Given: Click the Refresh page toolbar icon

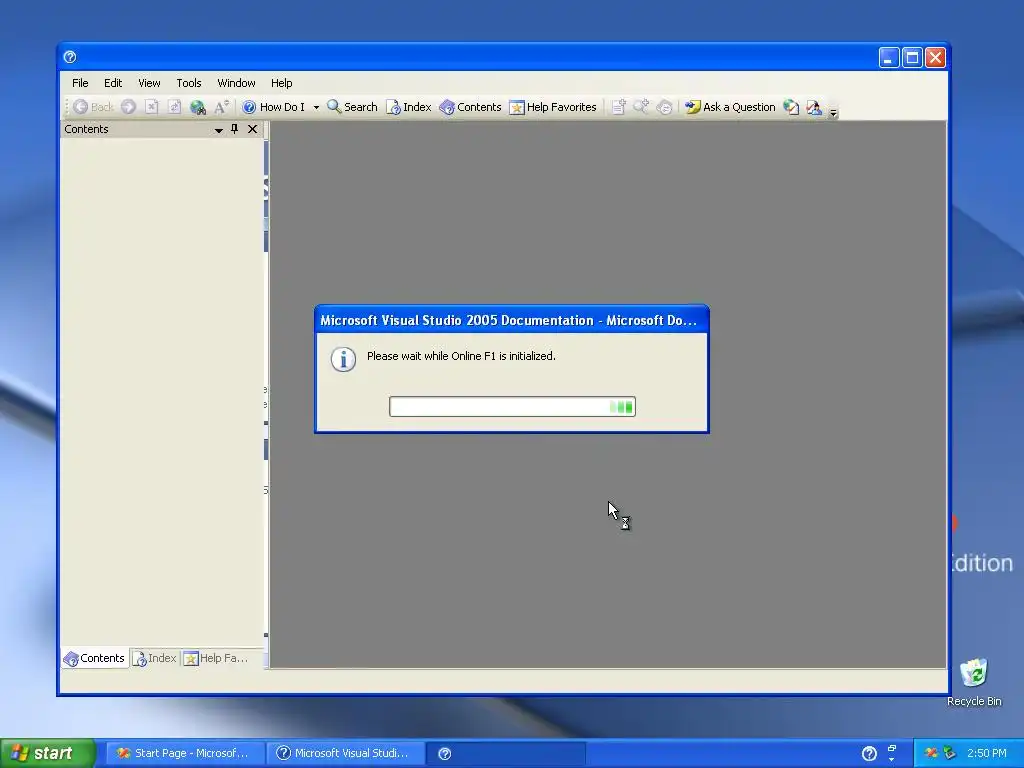Looking at the screenshot, I should (174, 107).
